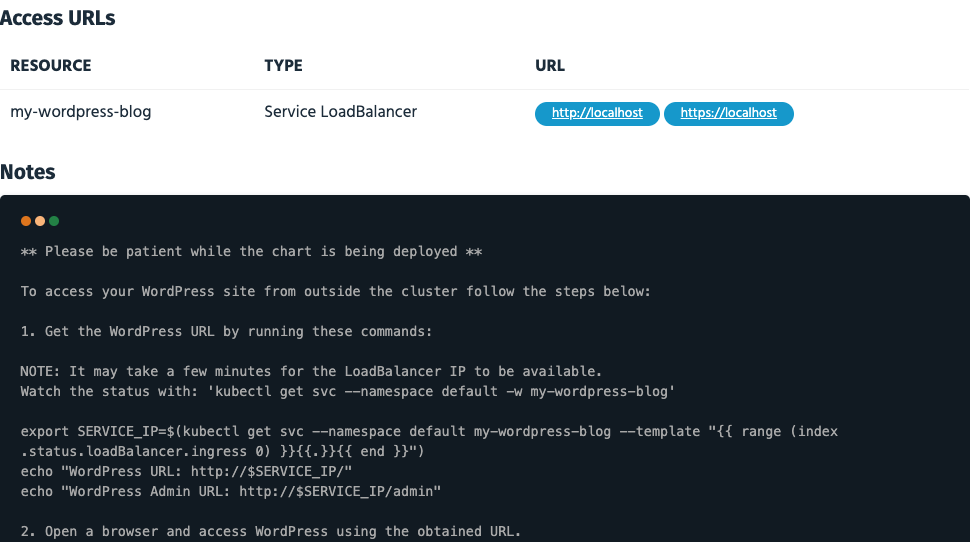Click the export SERVICE_IP command line
This screenshot has width=970, height=542.
click(429, 431)
